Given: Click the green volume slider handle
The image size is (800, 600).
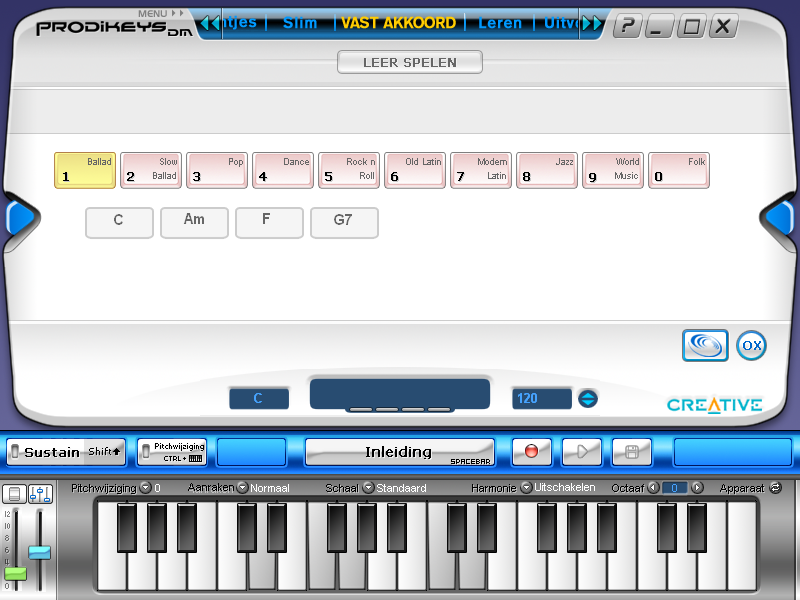Looking at the screenshot, I should (x=15, y=574).
